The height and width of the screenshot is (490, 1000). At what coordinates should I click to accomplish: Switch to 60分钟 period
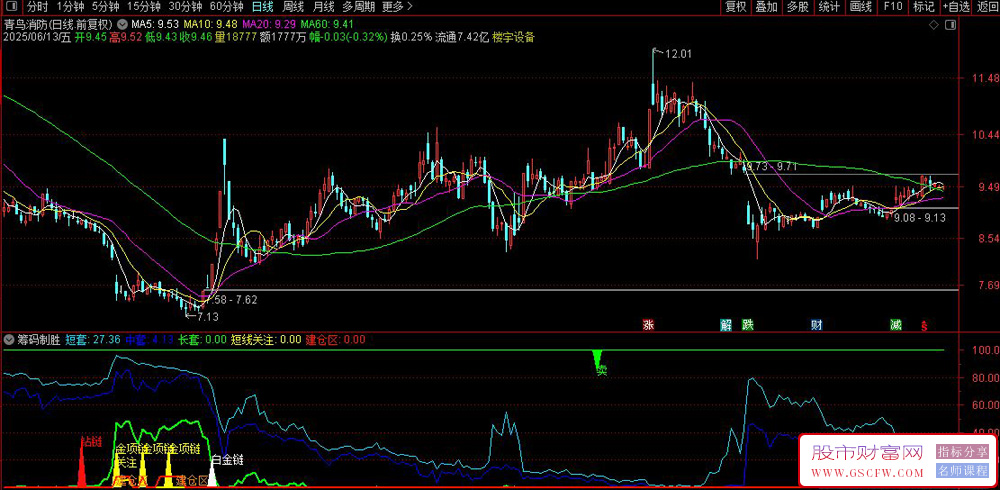pyautogui.click(x=226, y=6)
